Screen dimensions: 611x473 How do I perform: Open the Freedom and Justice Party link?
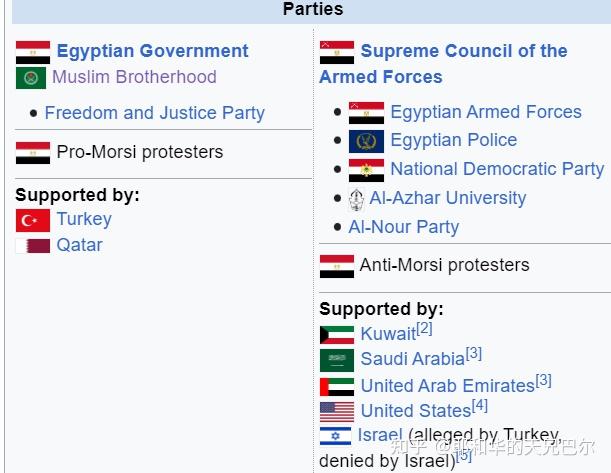pos(155,113)
